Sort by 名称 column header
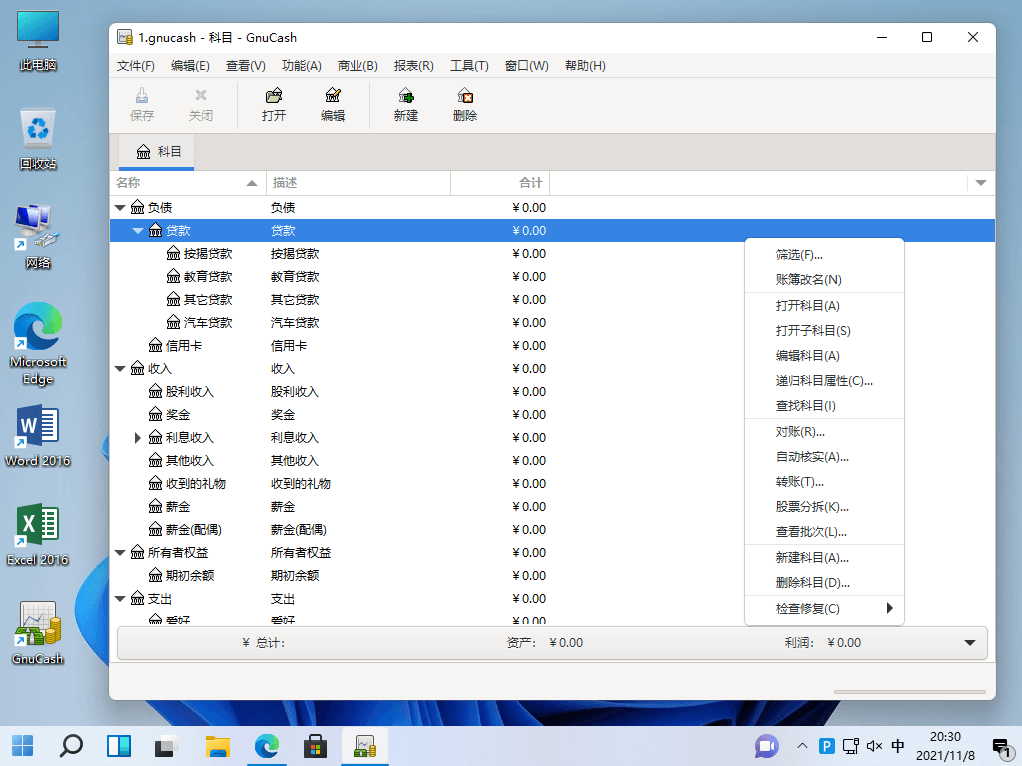This screenshot has width=1022, height=766. [188, 183]
